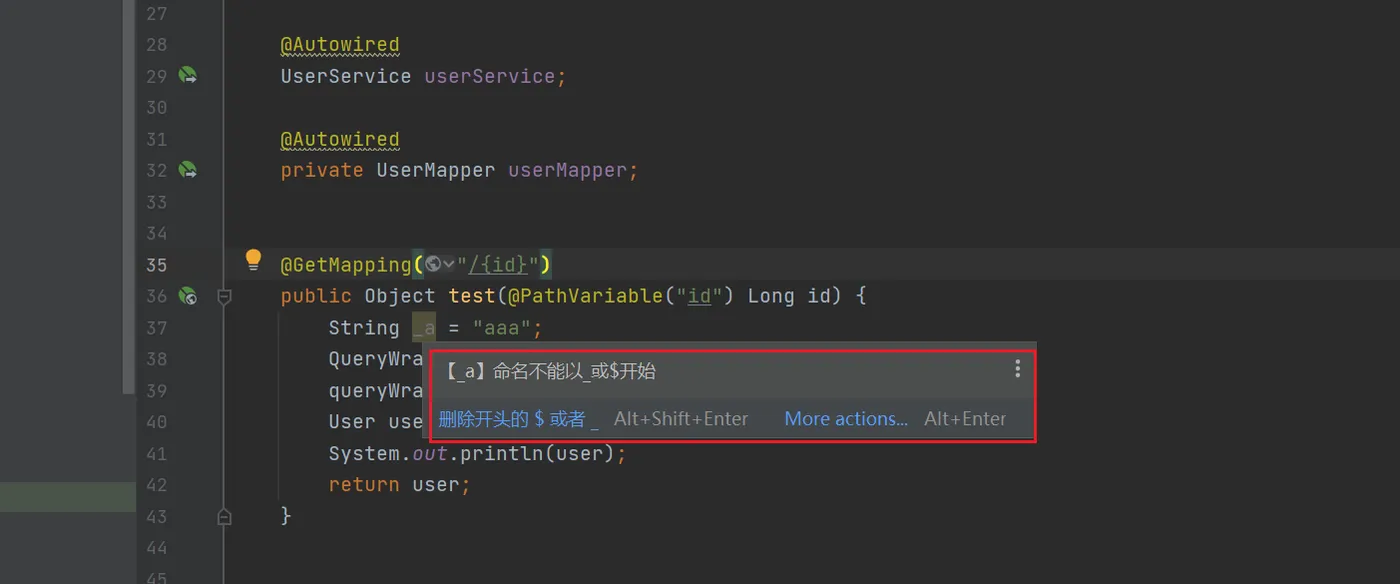Image resolution: width=1400 pixels, height=584 pixels.
Task: Apply the '删除开头的 $ 或者 _' quick fix
Action: tap(518, 419)
